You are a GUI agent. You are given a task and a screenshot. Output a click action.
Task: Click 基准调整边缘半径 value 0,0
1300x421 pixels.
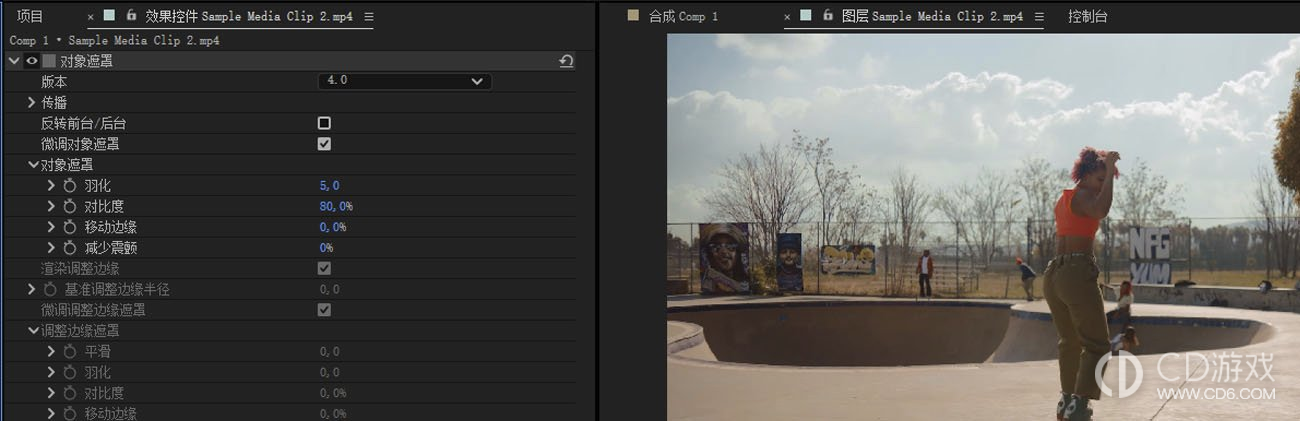click(329, 289)
